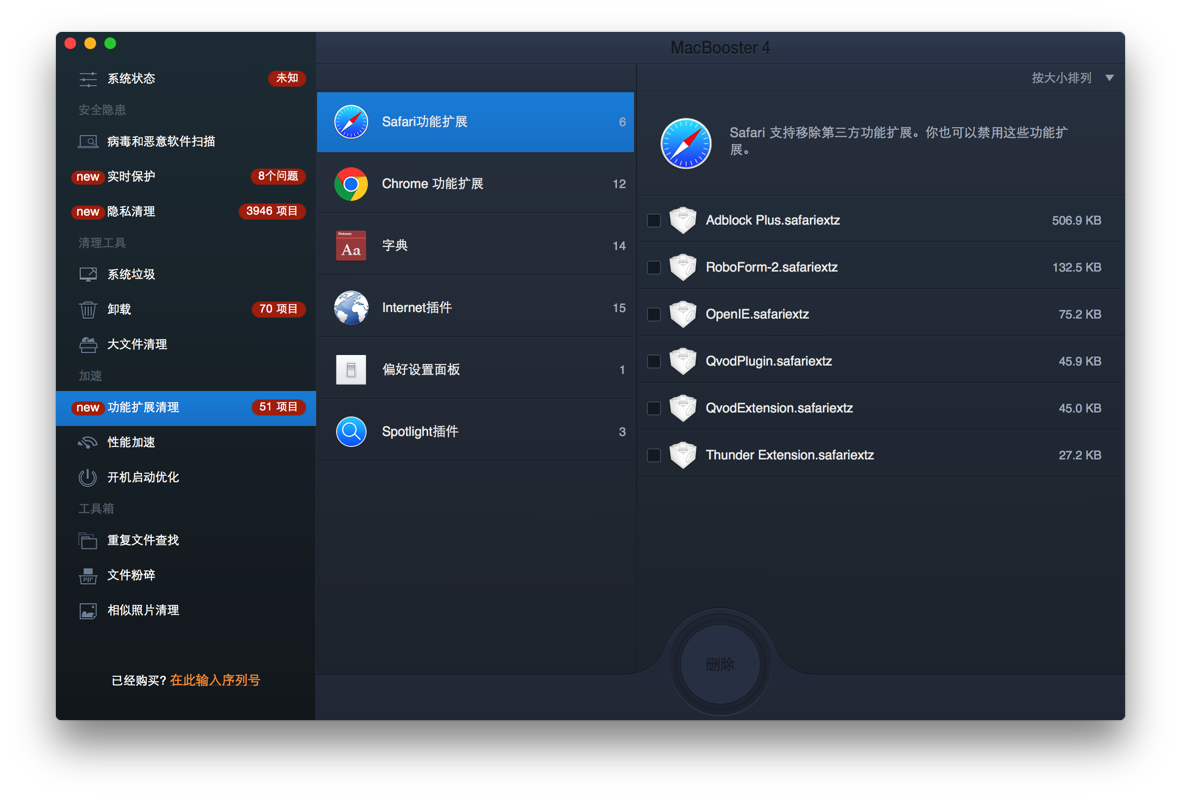Click the Adblock Plus extension package icon

click(683, 220)
